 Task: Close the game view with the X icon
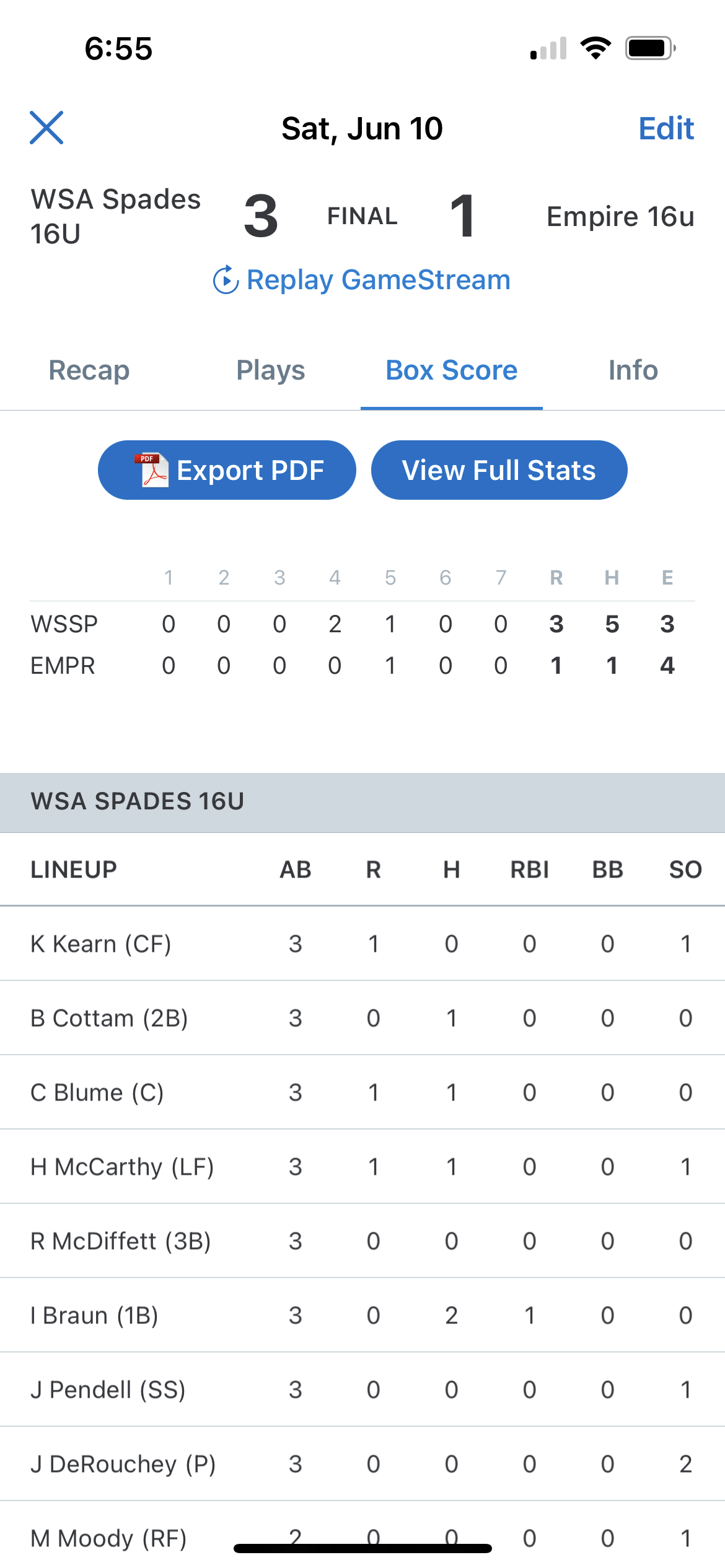coord(46,128)
